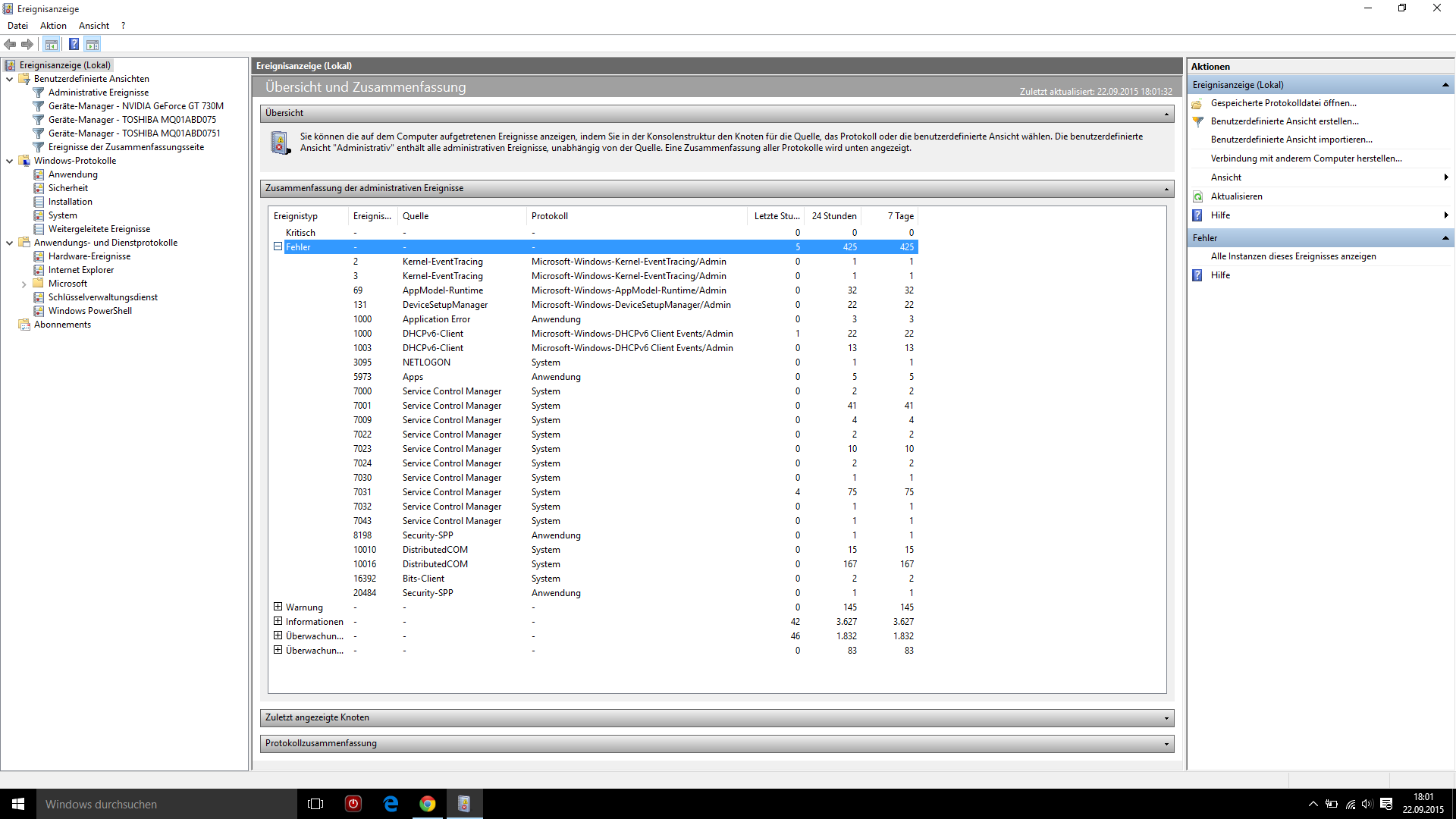The height and width of the screenshot is (819, 1456).
Task: Open custom view creation via filter icon
Action: (1198, 121)
